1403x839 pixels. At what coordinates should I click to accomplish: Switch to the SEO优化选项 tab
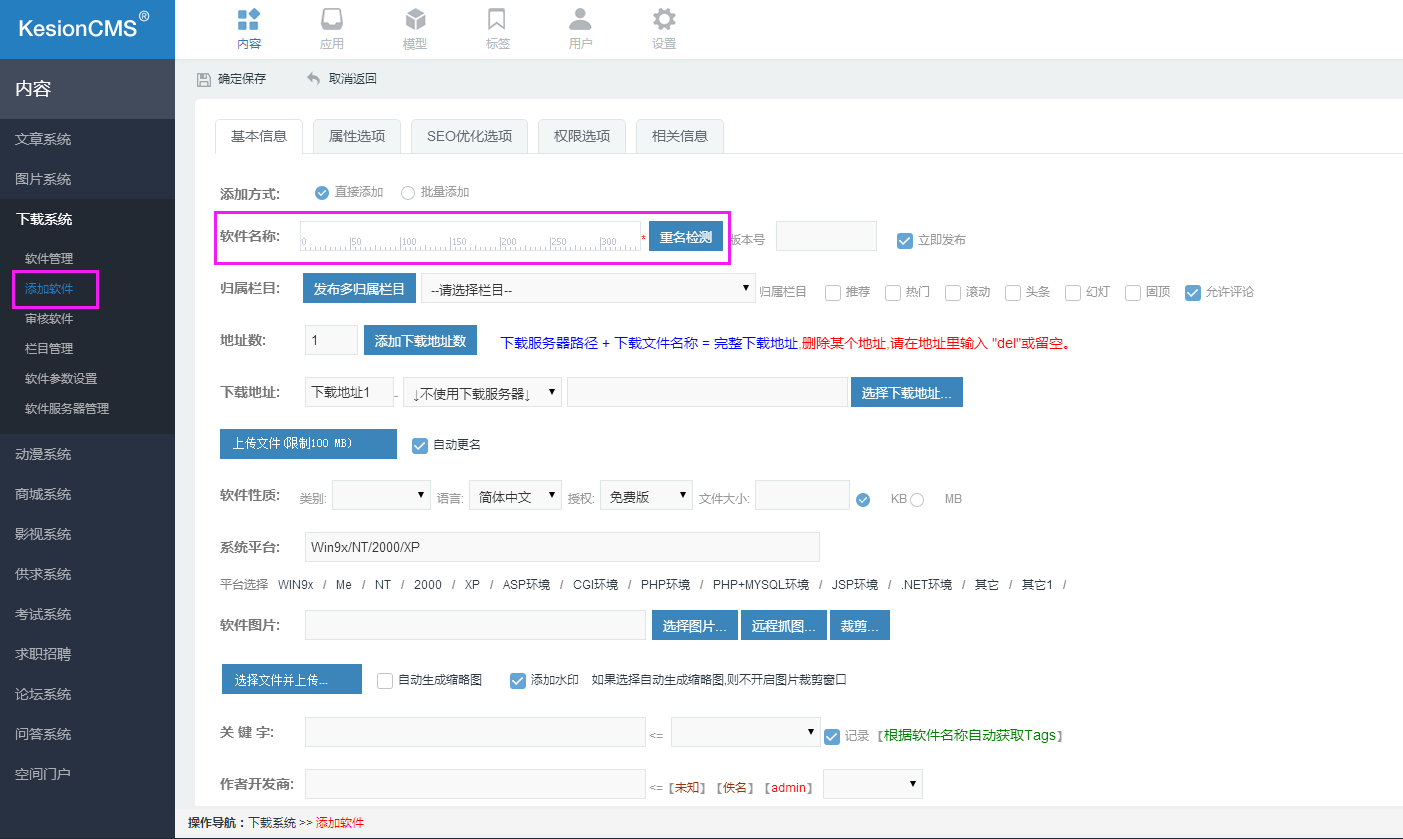click(x=468, y=136)
